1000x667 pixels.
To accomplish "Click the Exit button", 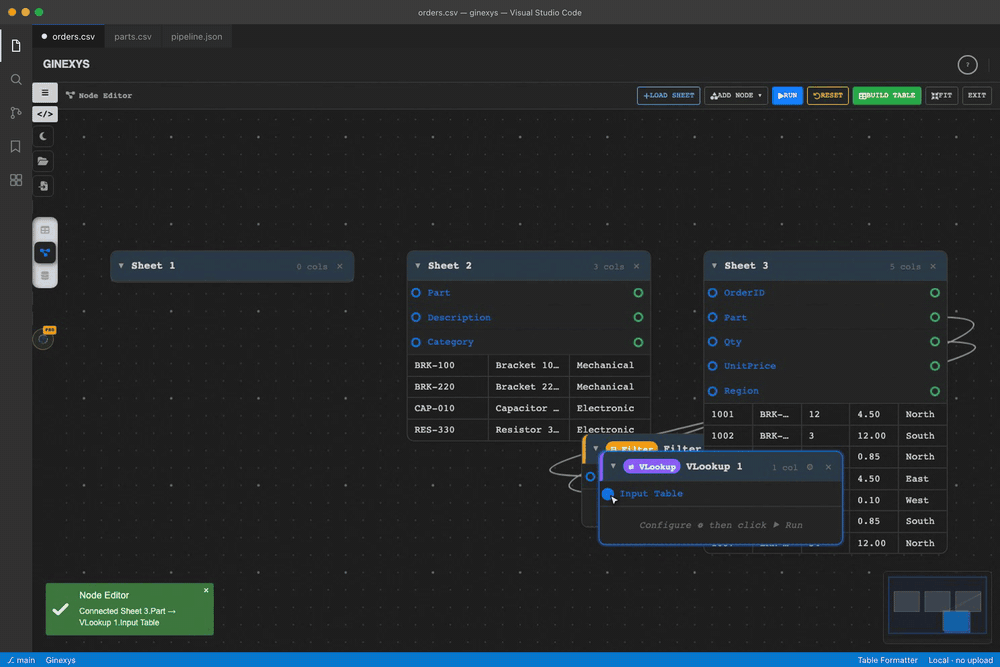I will (976, 96).
